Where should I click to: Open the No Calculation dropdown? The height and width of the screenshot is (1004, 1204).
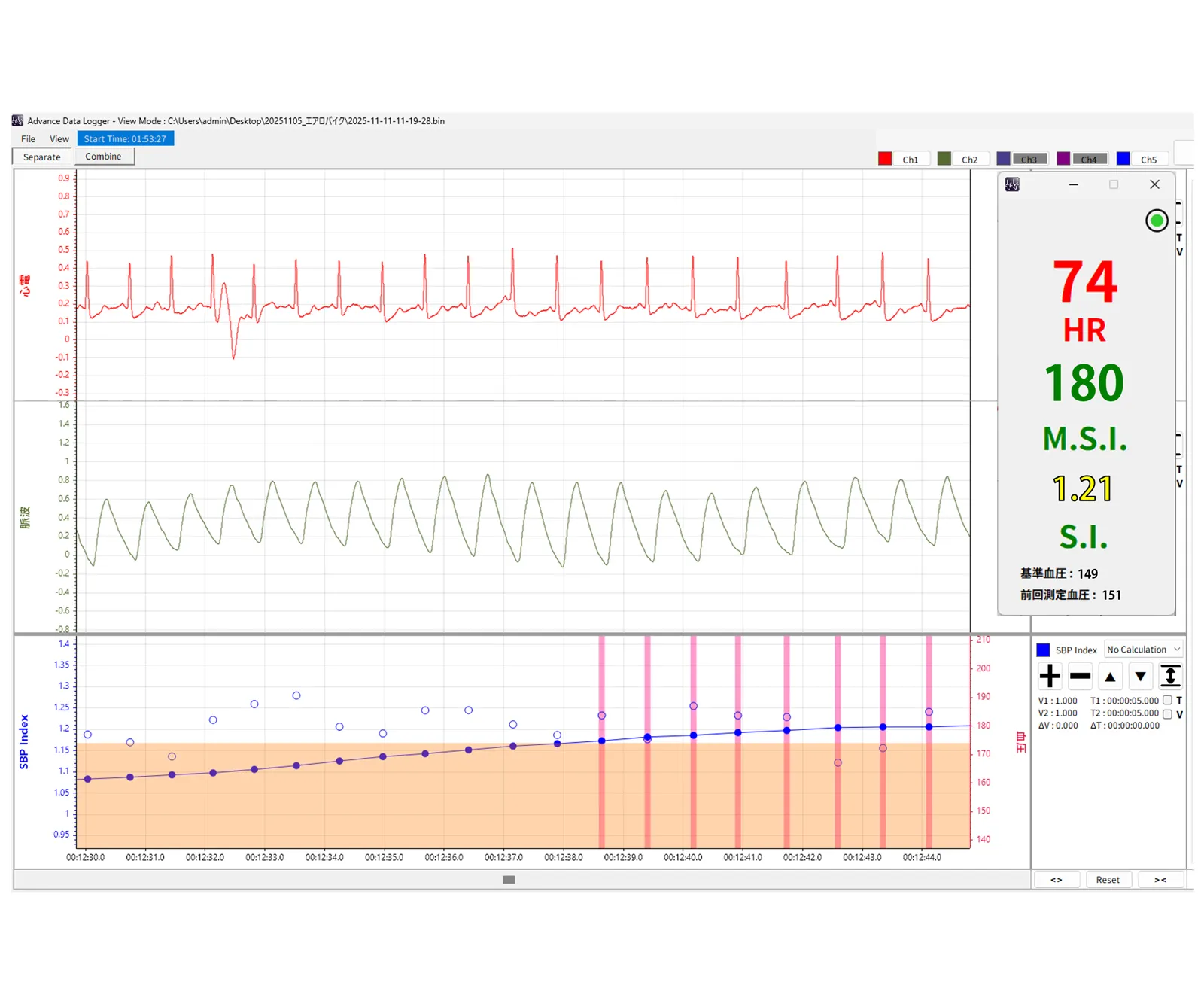(x=1143, y=650)
